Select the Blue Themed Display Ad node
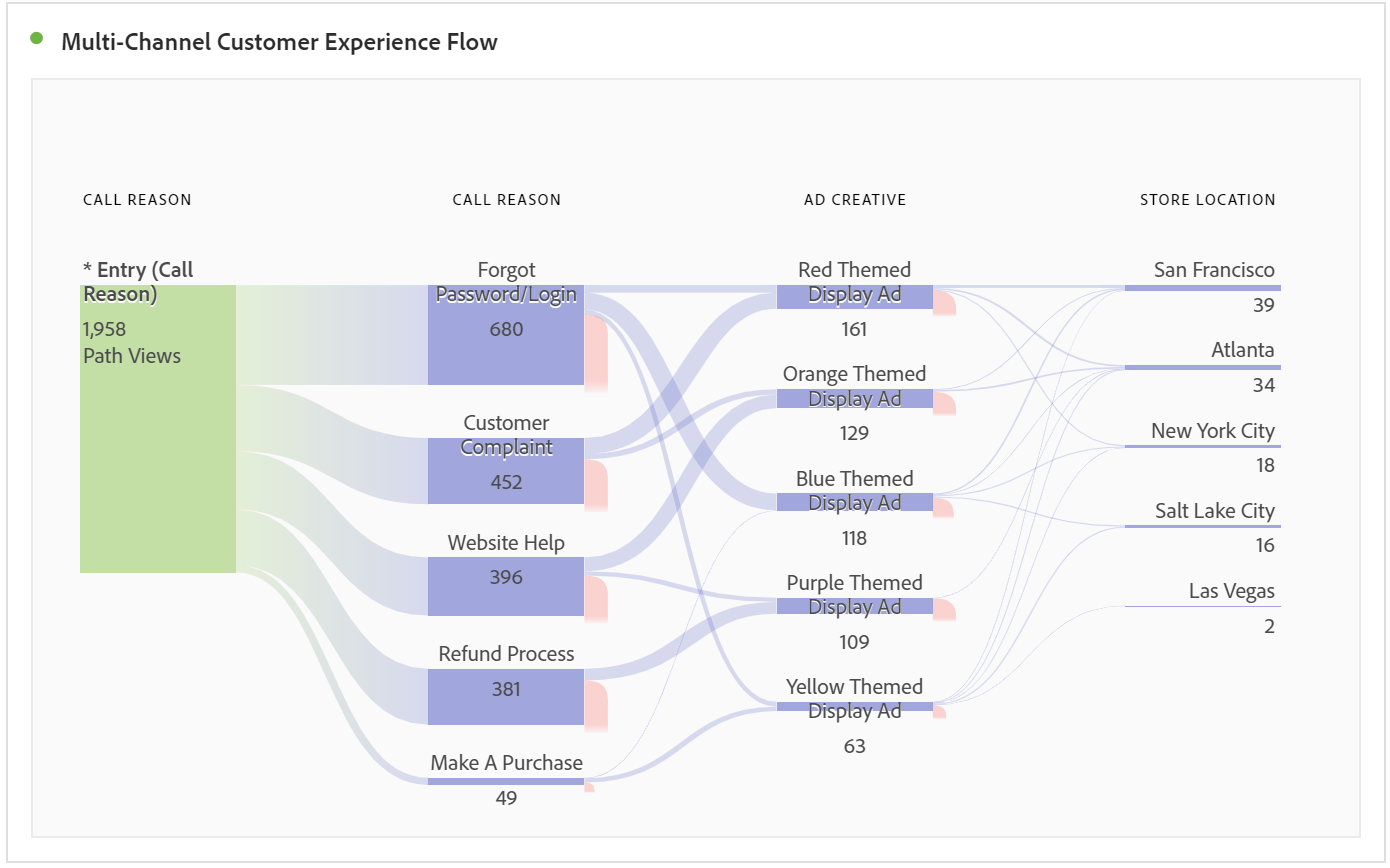Image resolution: width=1390 pixels, height=868 pixels. 854,502
